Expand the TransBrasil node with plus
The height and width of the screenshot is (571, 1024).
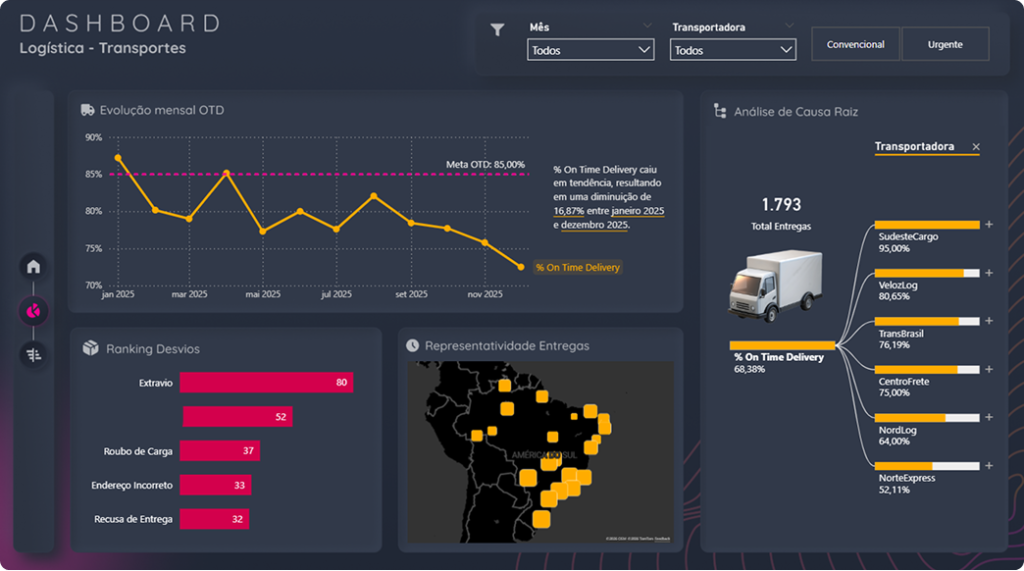pos(989,321)
